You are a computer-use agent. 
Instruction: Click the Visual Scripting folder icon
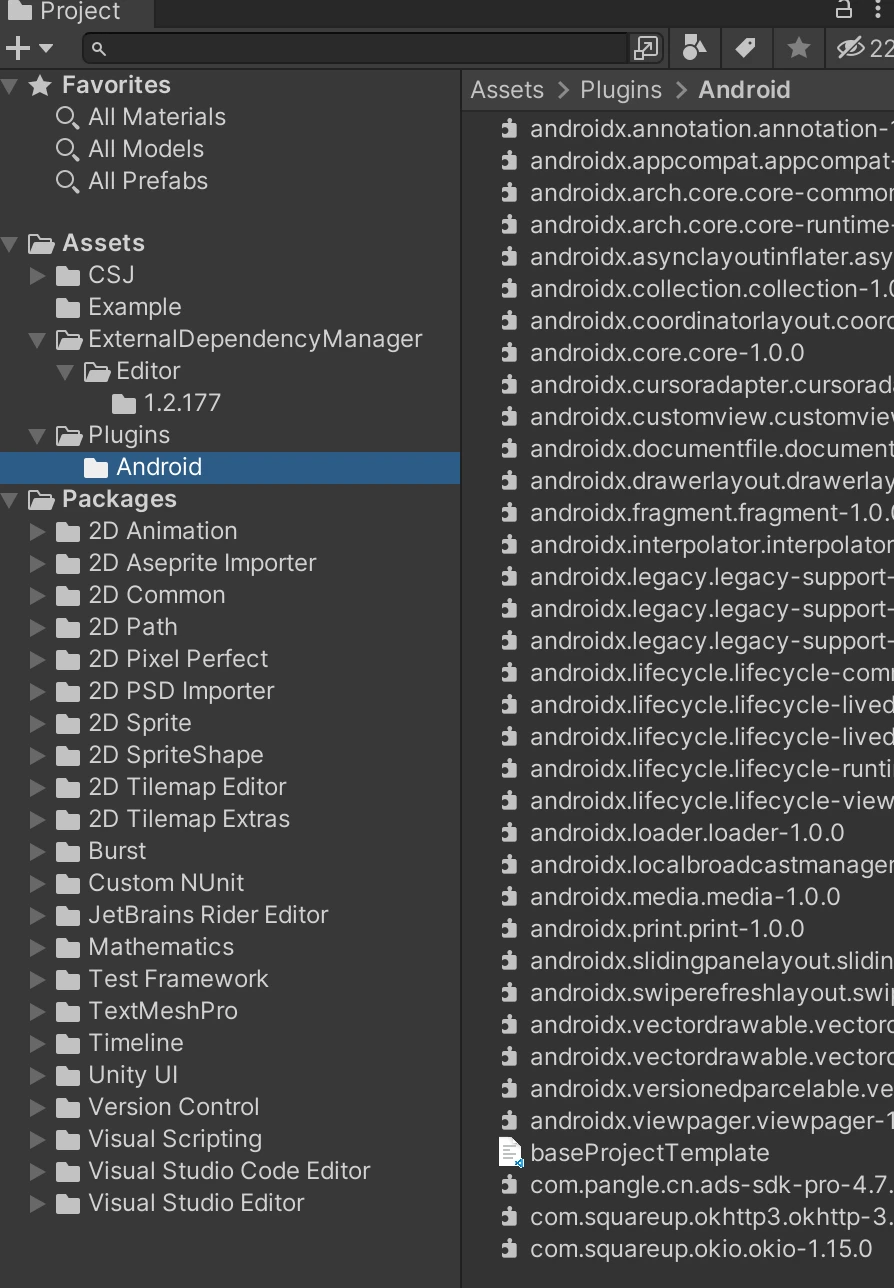(68, 1139)
